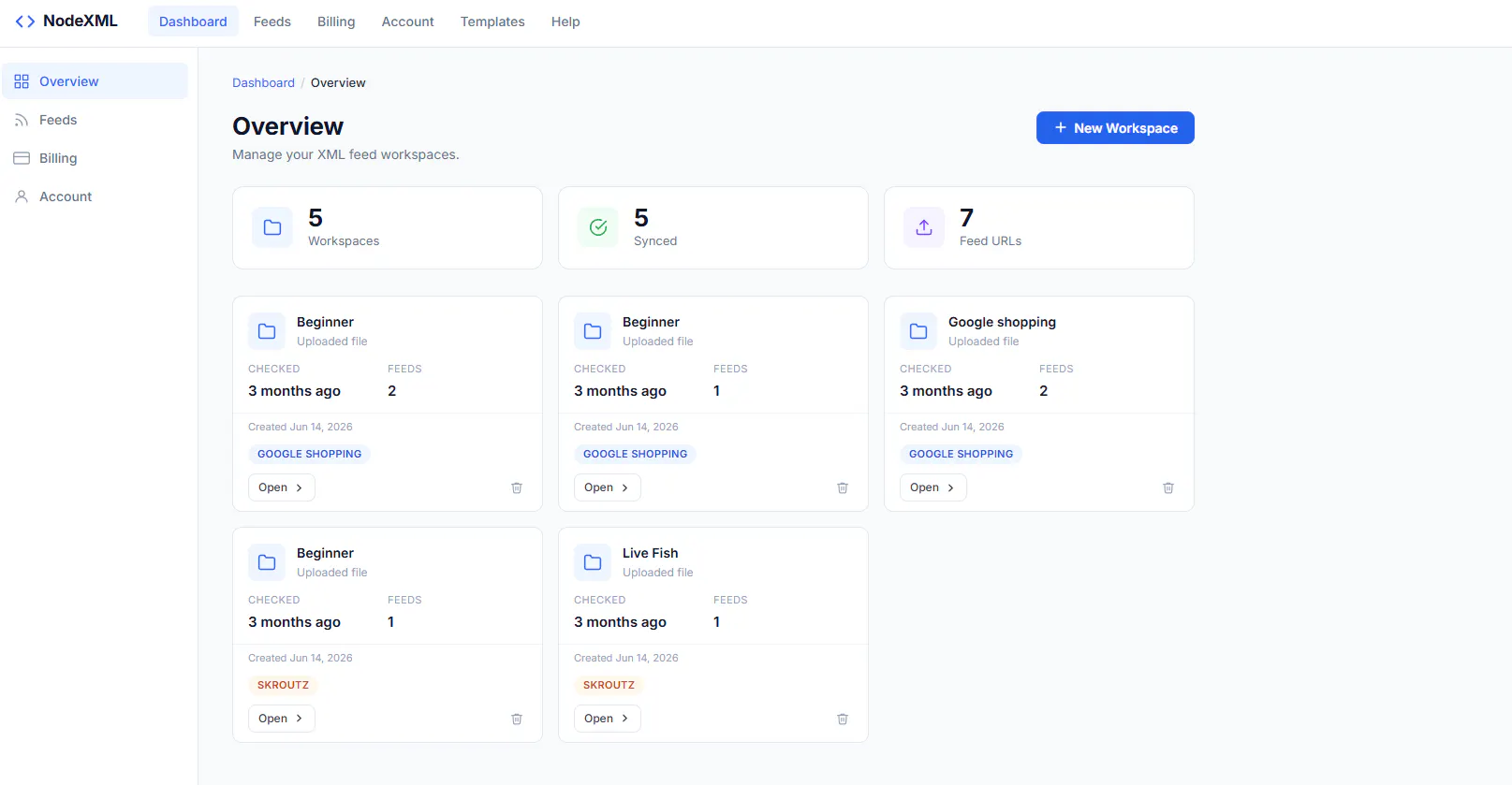Click the Feed URLs upload icon
The height and width of the screenshot is (785, 1512).
pos(924,227)
